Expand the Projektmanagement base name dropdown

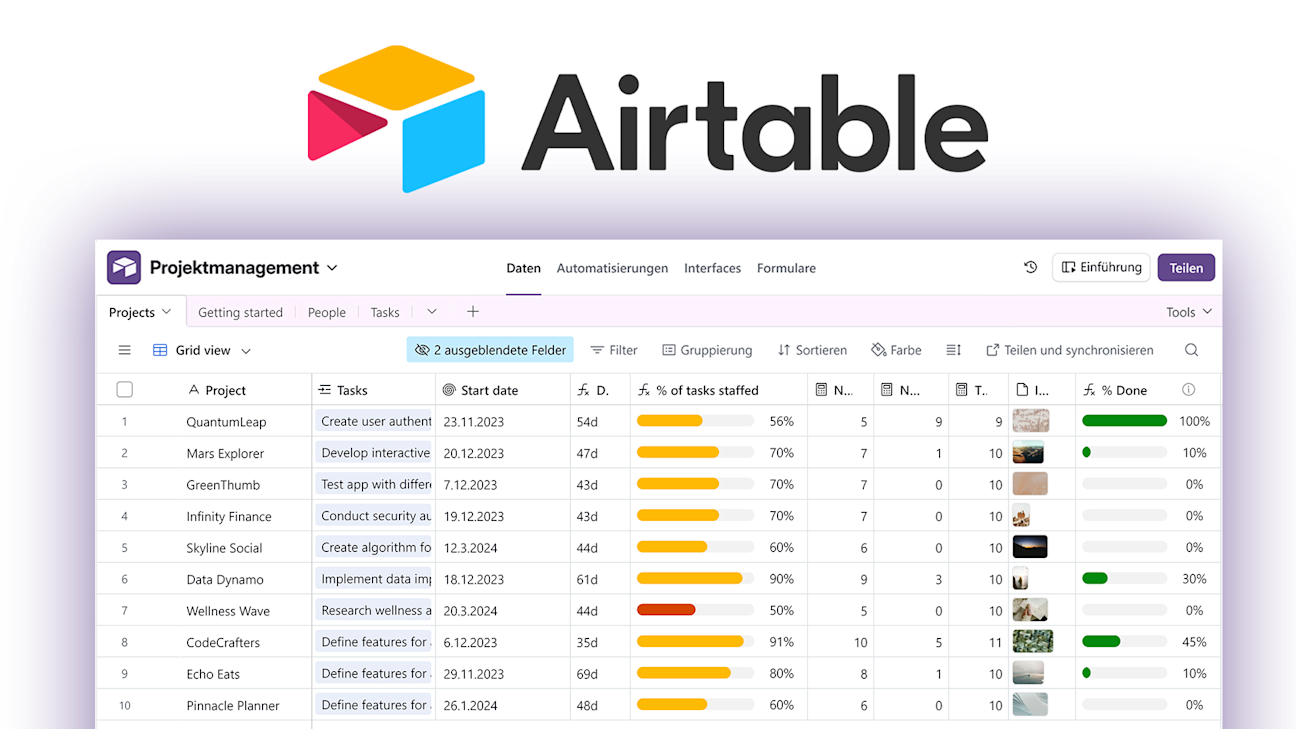coord(332,268)
